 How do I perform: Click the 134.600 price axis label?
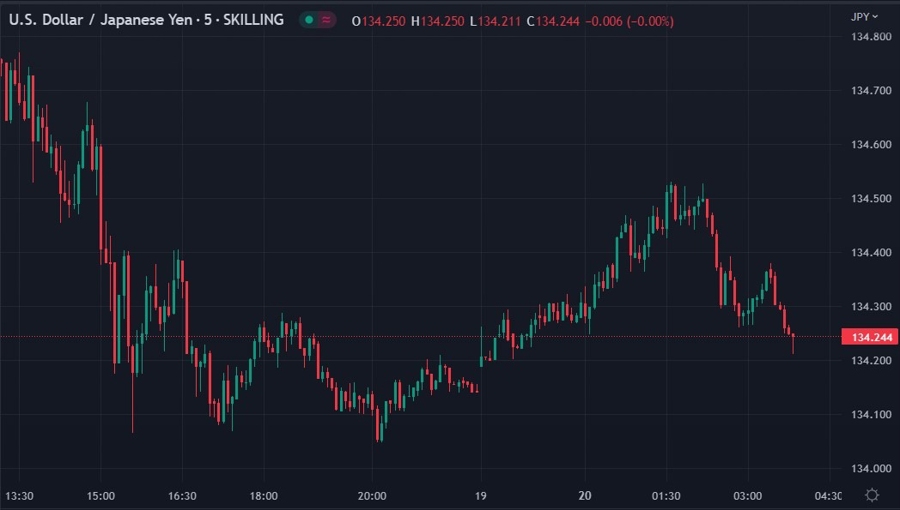tap(871, 145)
